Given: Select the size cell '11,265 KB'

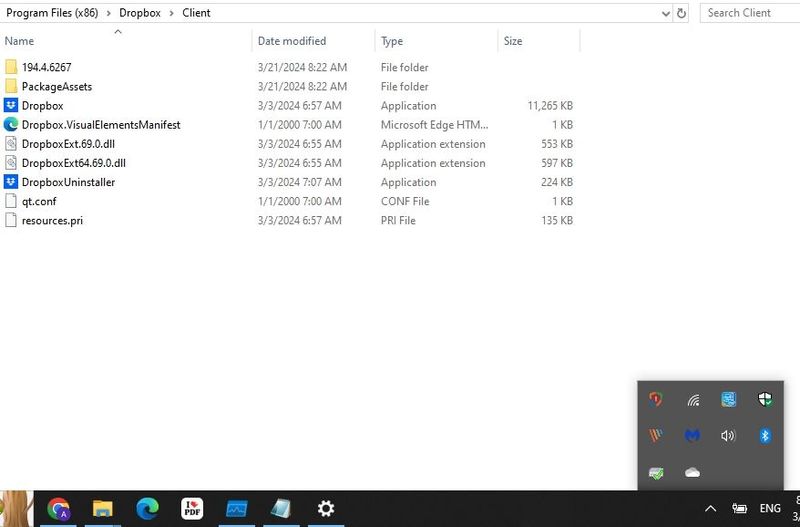Looking at the screenshot, I should 550,106.
